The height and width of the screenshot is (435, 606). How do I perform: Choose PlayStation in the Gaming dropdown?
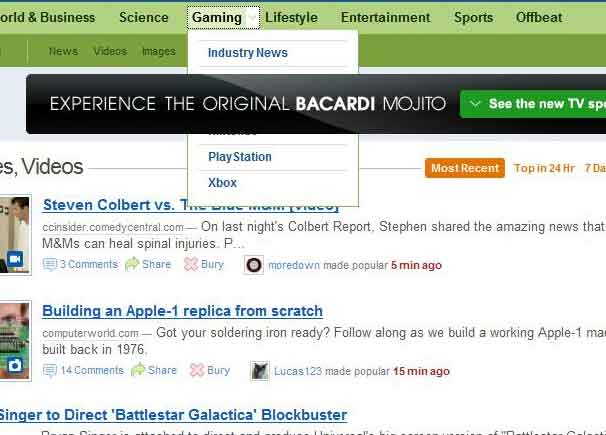click(x=240, y=157)
